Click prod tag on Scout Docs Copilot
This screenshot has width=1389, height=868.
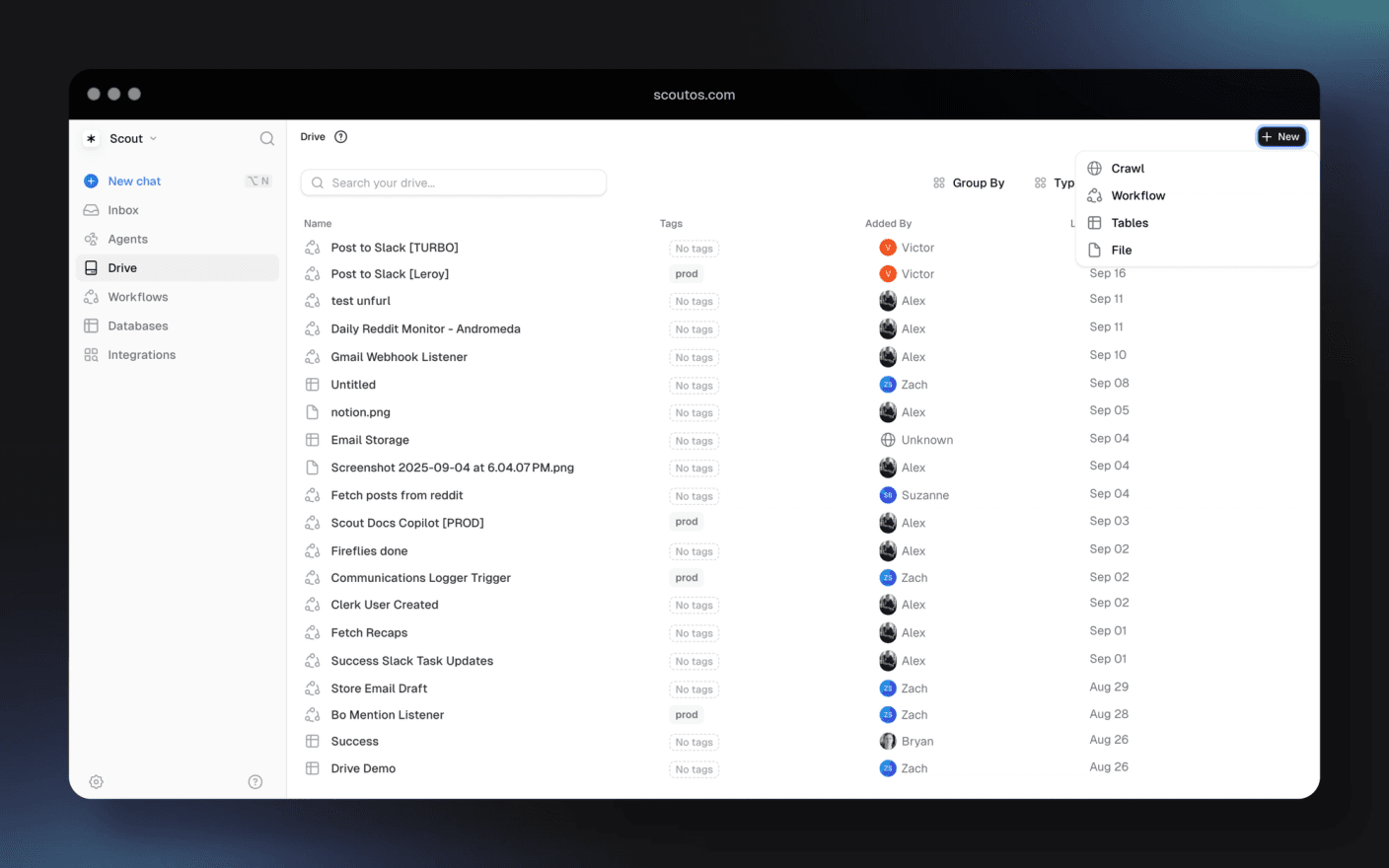point(687,522)
